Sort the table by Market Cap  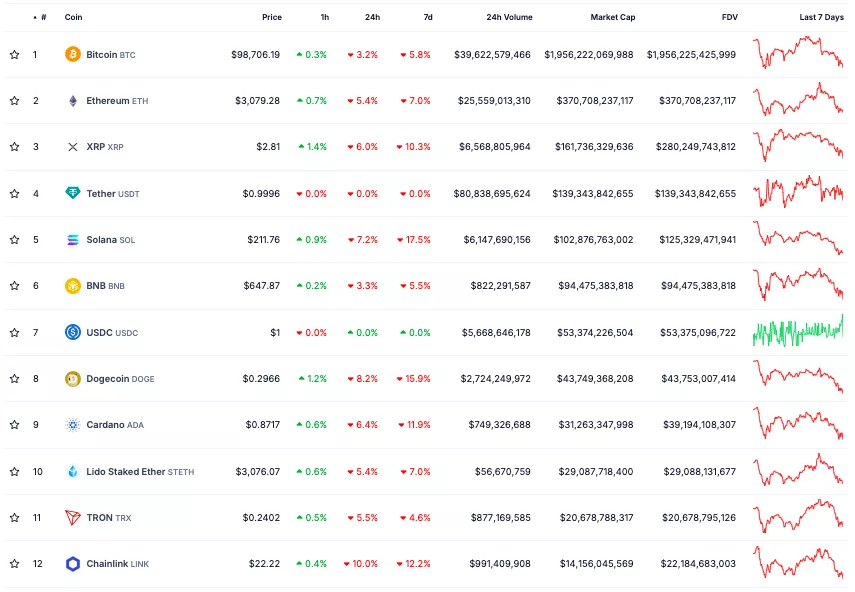(x=612, y=17)
